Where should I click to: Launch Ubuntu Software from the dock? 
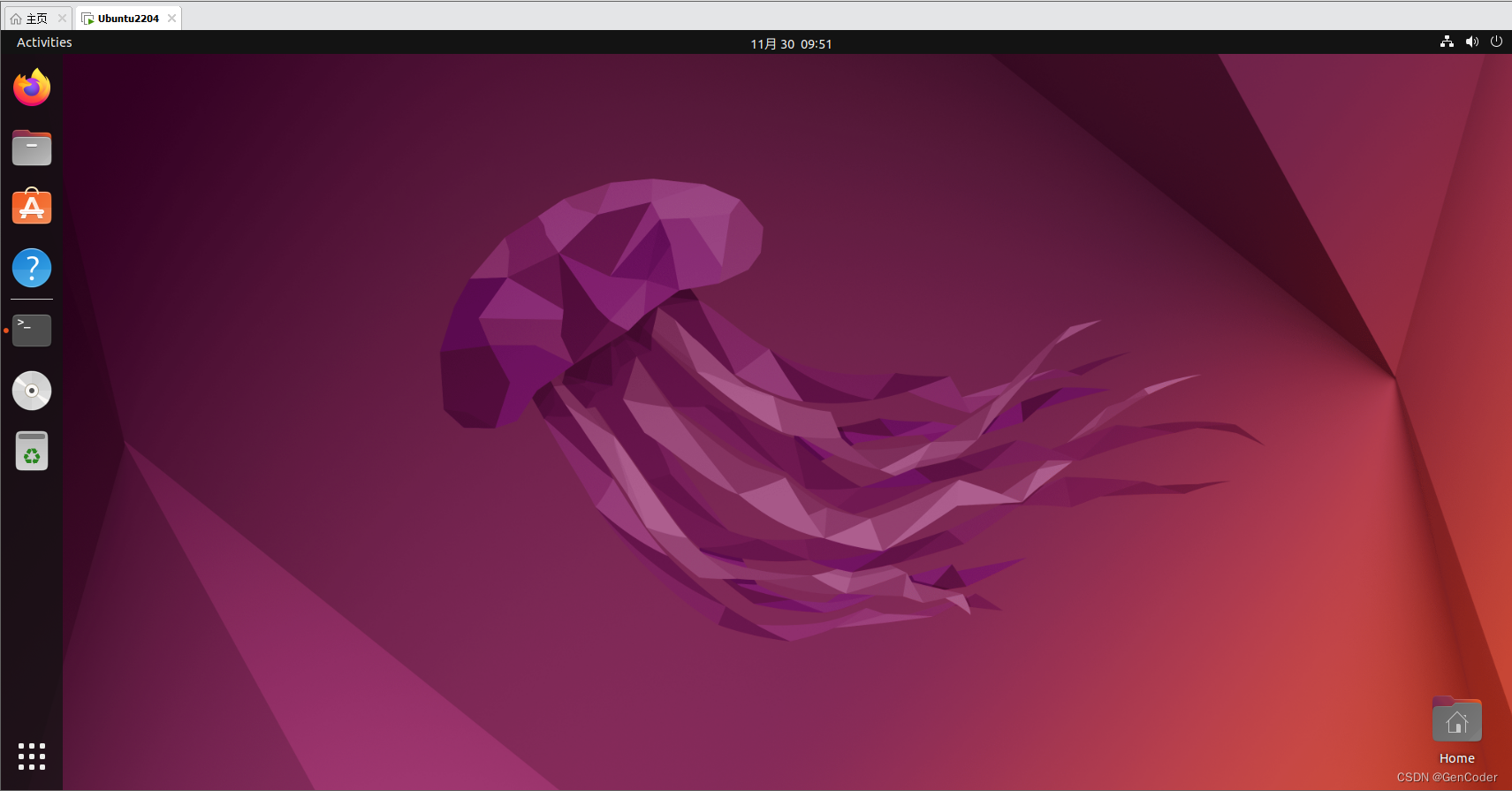click(32, 207)
